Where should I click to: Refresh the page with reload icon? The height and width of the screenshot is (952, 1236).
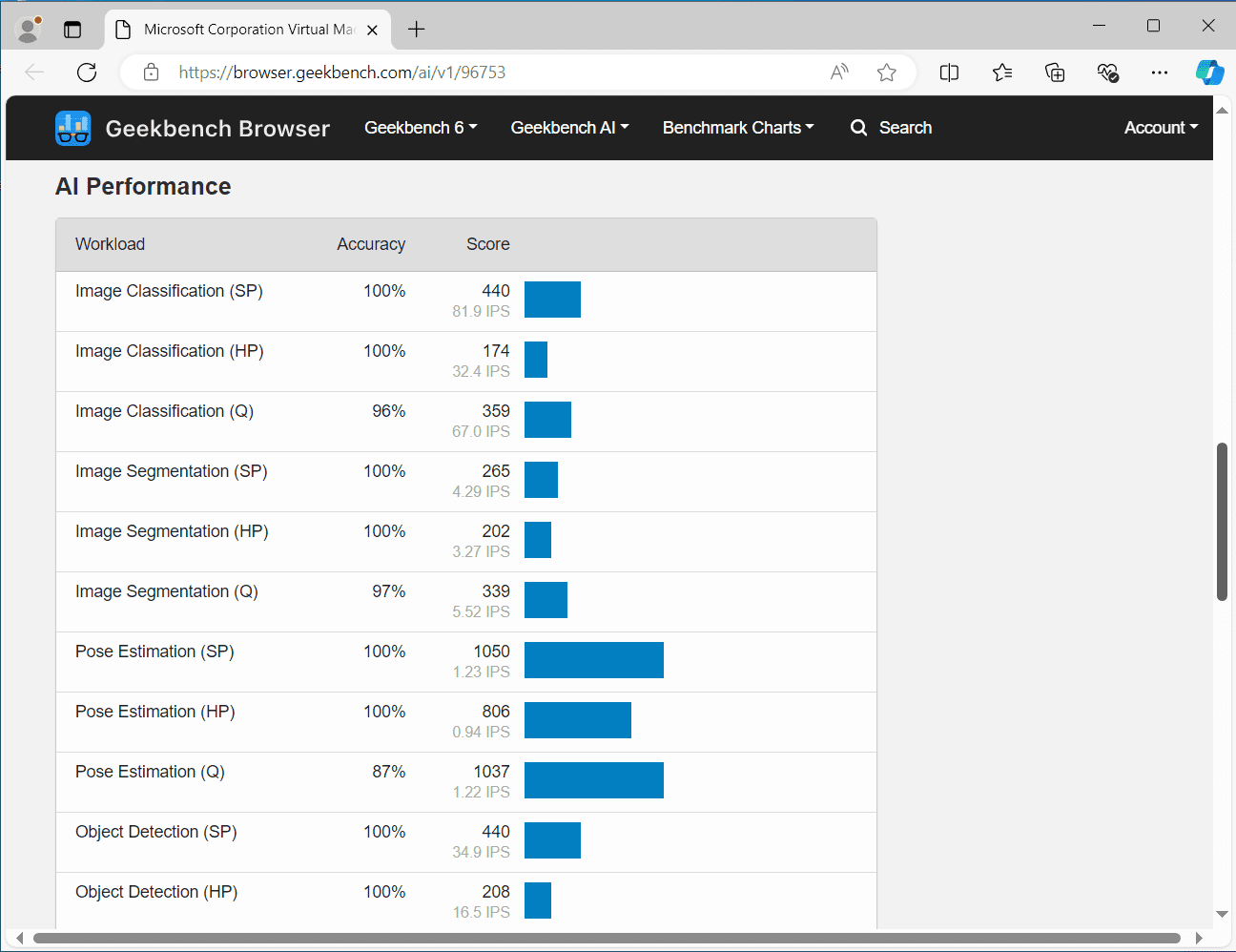tap(87, 72)
